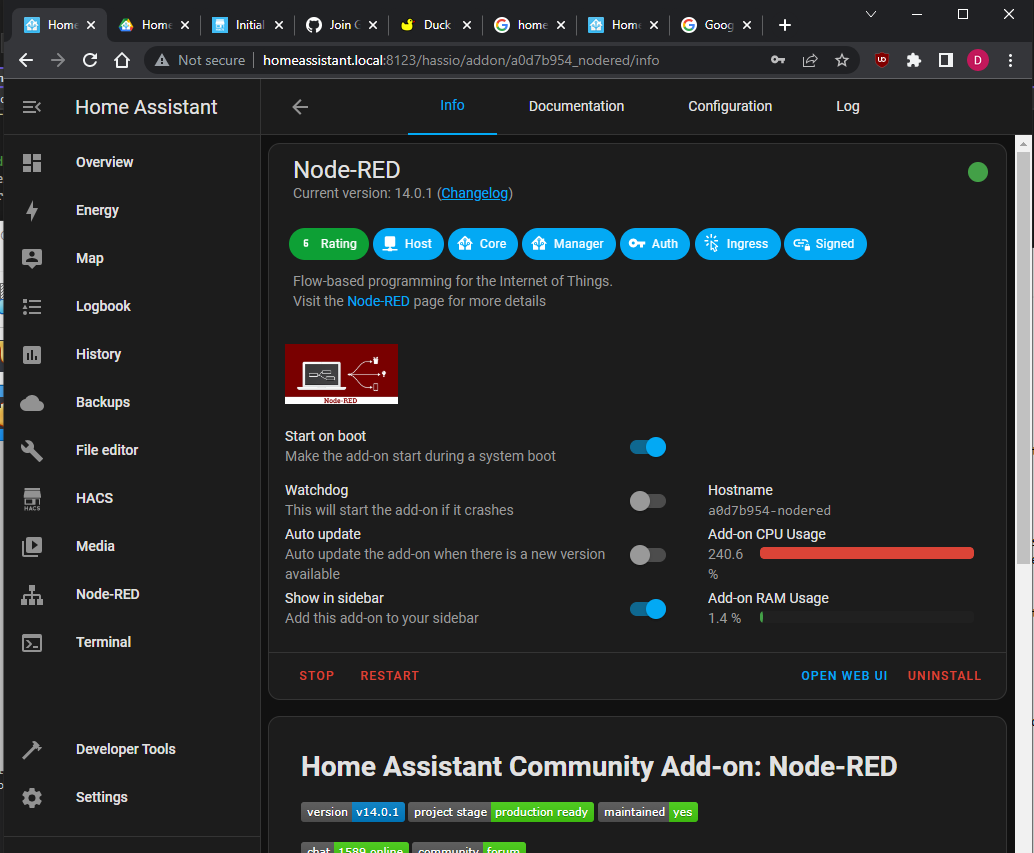Viewport: 1034px width, 853px height.
Task: Open a new browser tab
Action: tap(784, 25)
